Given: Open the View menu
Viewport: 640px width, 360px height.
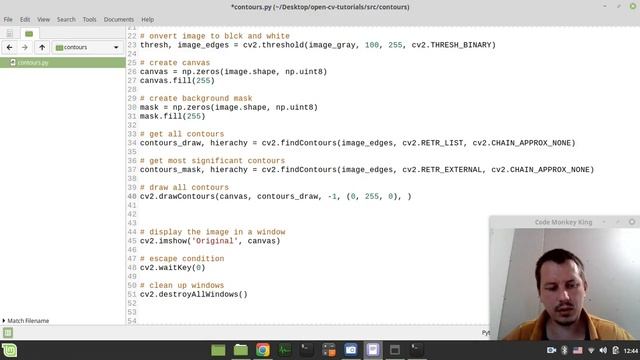Looking at the screenshot, I should (43, 19).
